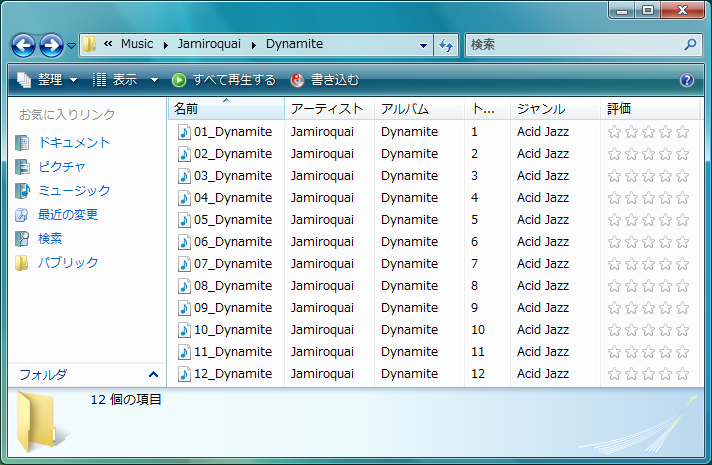Sort by アーティスト column header

coord(330,108)
